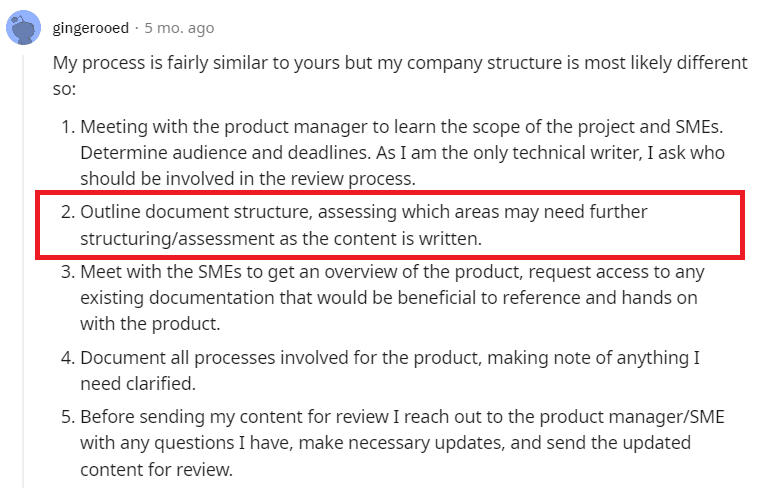Open the gingerooed username profile link

click(x=91, y=28)
